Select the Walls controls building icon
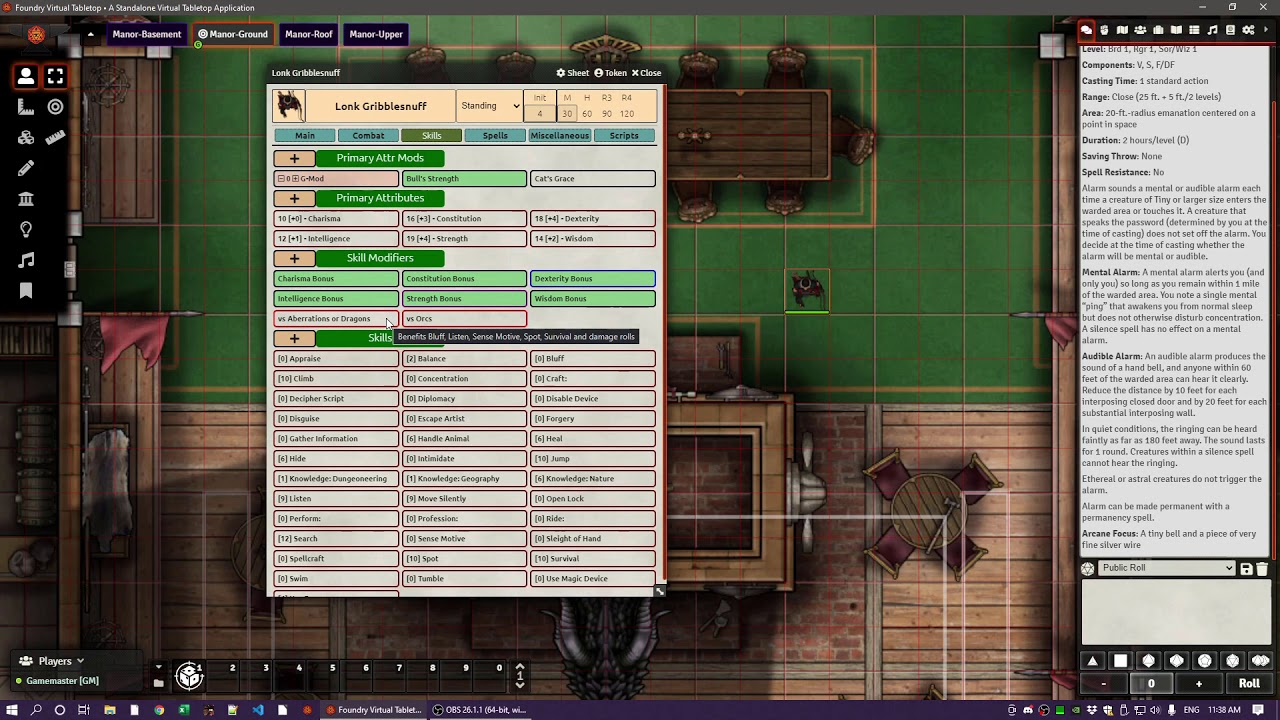This screenshot has height=720, width=1280. pos(26,200)
